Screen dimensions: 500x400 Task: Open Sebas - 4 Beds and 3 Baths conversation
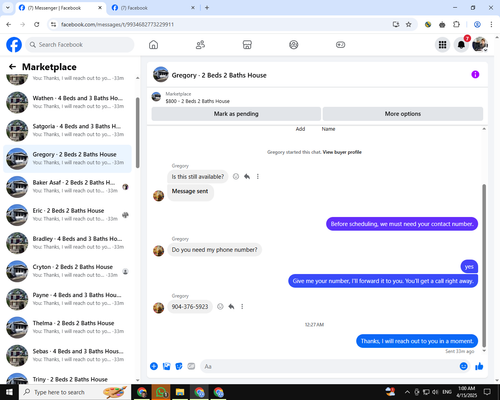[x=67, y=355]
